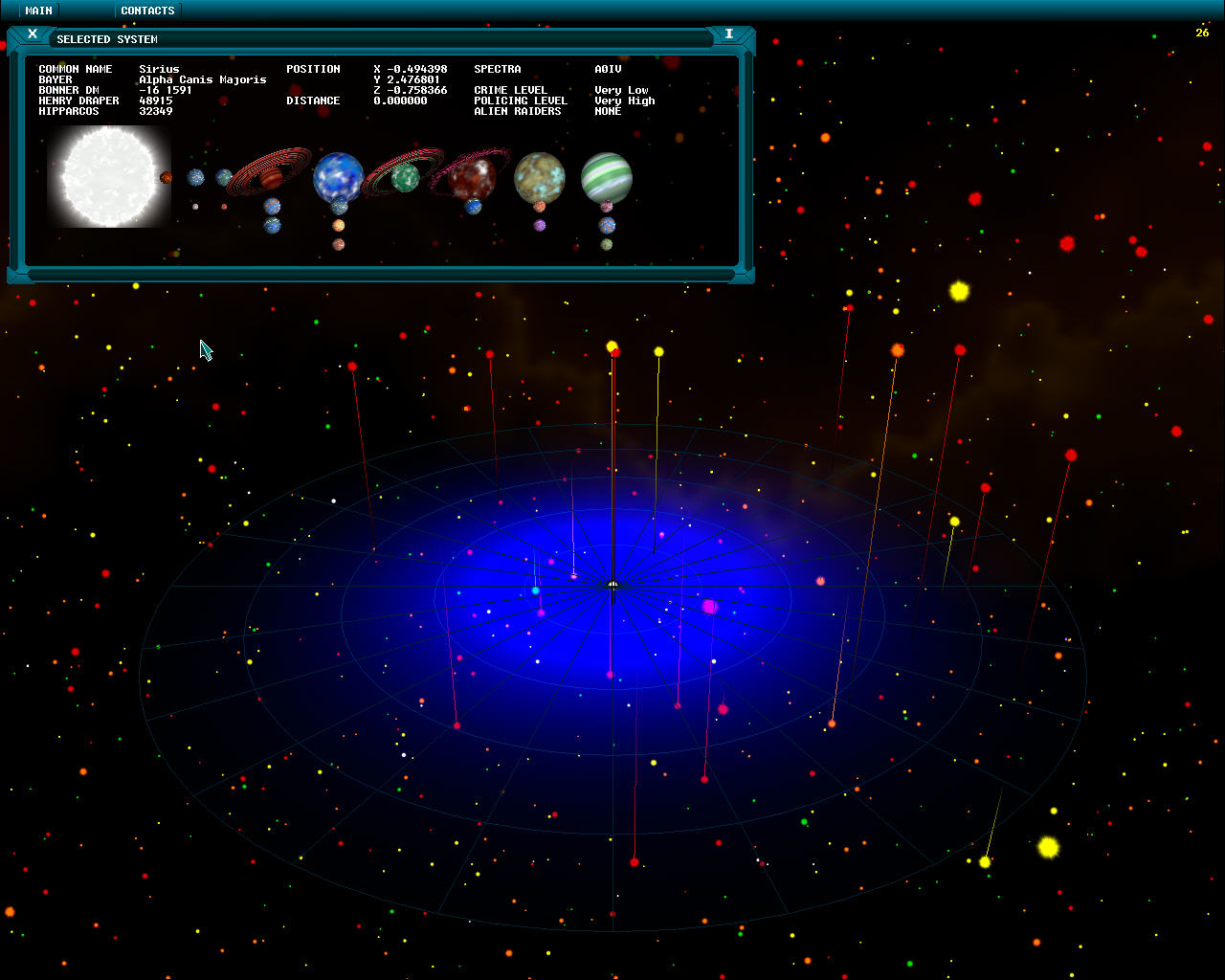Select the tan planet with cyan patches
The image size is (1225, 980).
pyautogui.click(x=539, y=177)
